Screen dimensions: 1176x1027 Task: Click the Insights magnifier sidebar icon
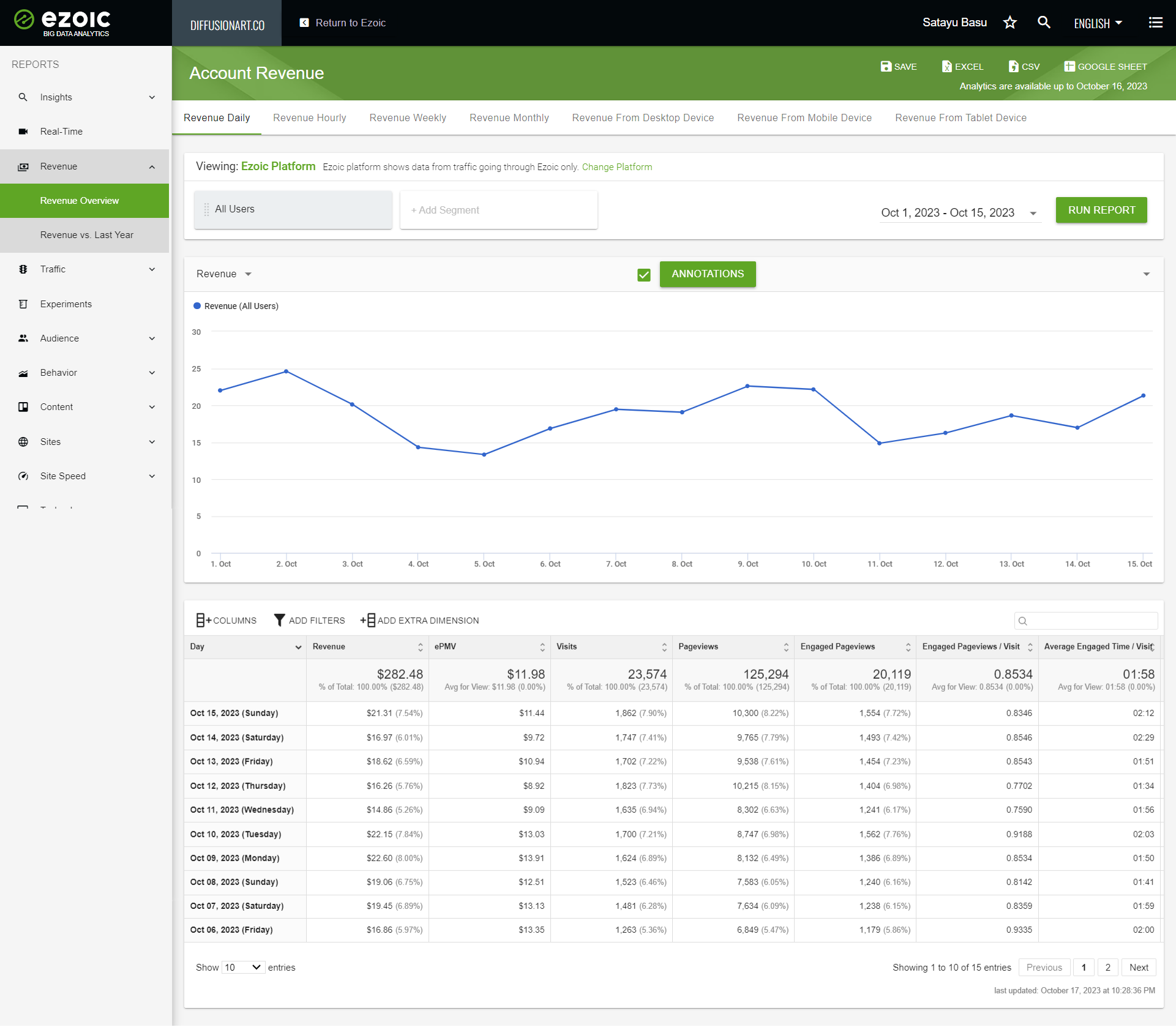23,97
